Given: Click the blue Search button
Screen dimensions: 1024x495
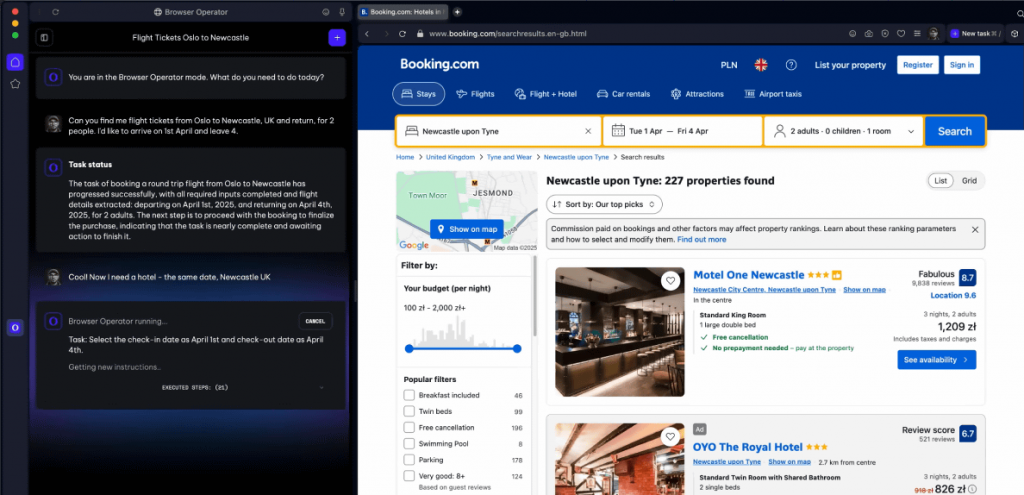Looking at the screenshot, I should point(954,131).
